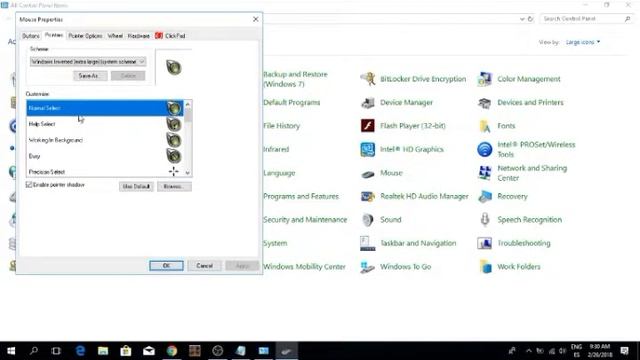Open File History link
This screenshot has height=360, width=640.
point(281,126)
